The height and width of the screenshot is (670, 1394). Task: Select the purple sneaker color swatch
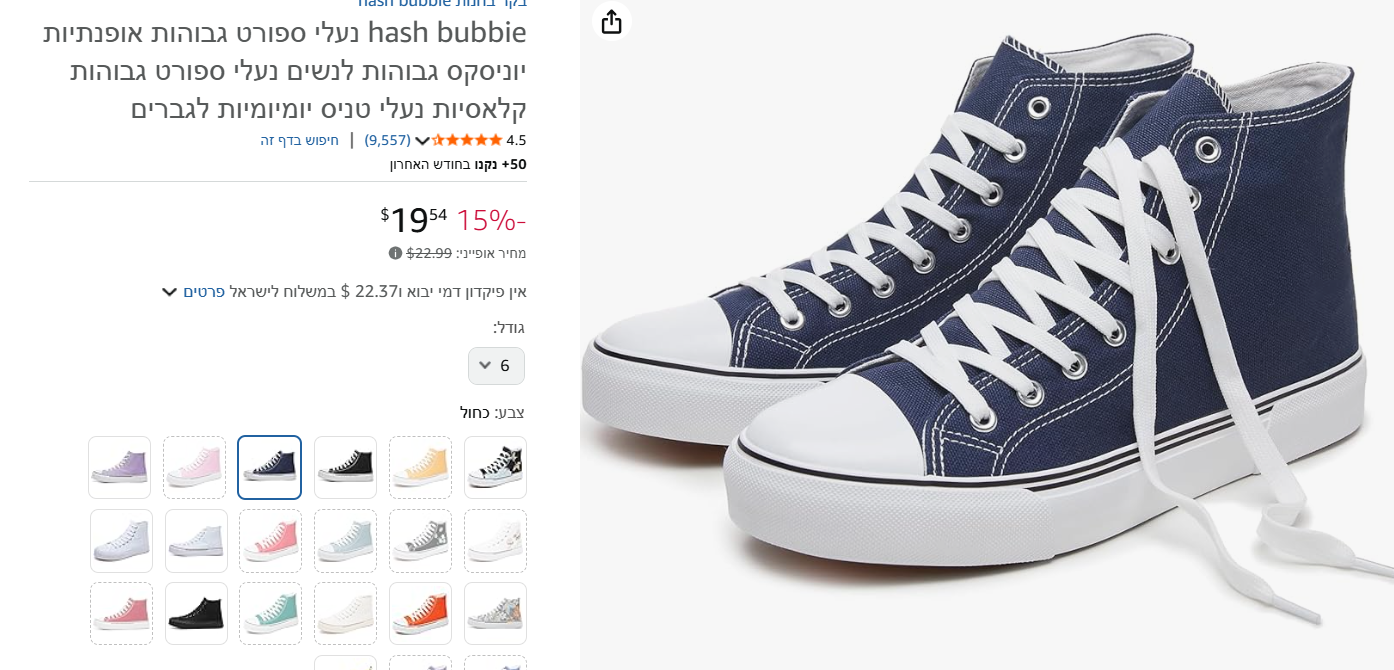click(120, 467)
